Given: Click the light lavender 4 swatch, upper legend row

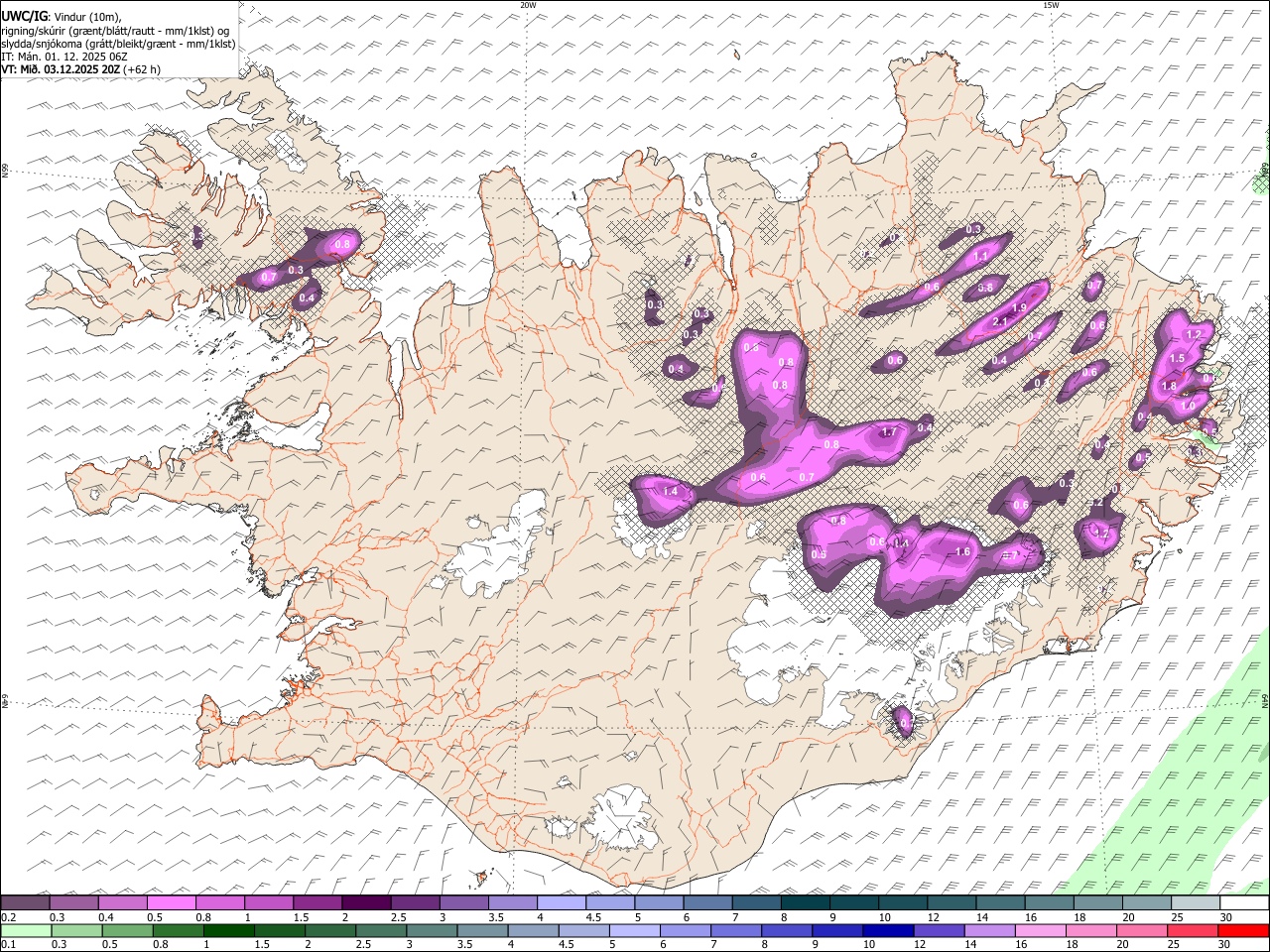Looking at the screenshot, I should [562, 903].
